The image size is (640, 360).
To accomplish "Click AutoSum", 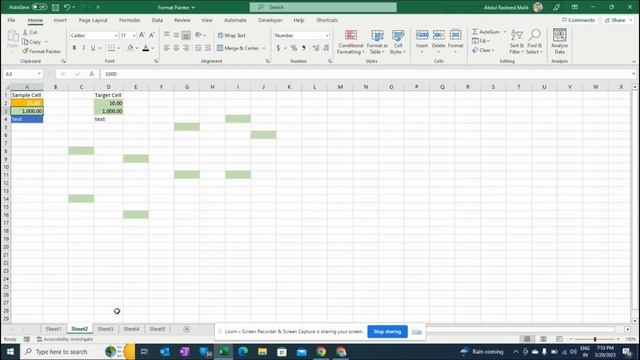I will click(486, 32).
